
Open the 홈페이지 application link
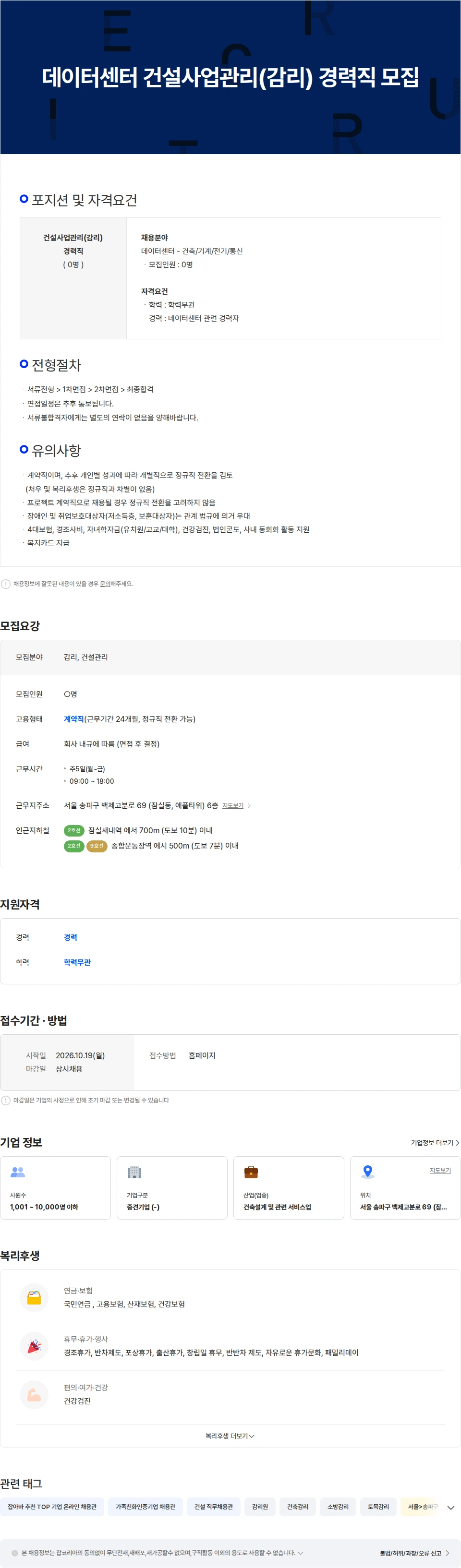[202, 1055]
